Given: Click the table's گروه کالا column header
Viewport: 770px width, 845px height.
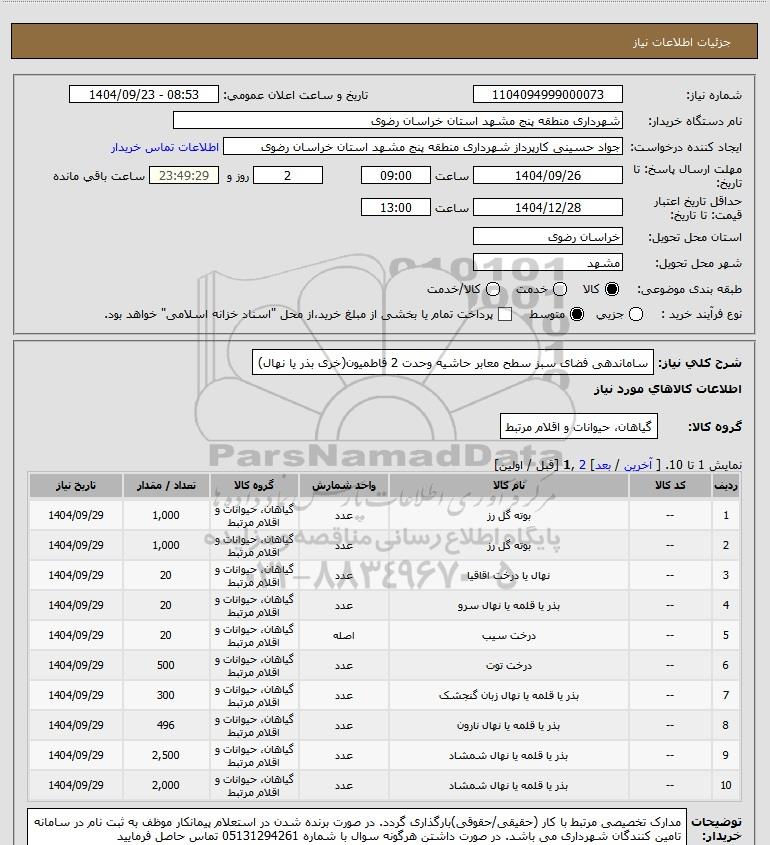Looking at the screenshot, I should (x=254, y=485).
